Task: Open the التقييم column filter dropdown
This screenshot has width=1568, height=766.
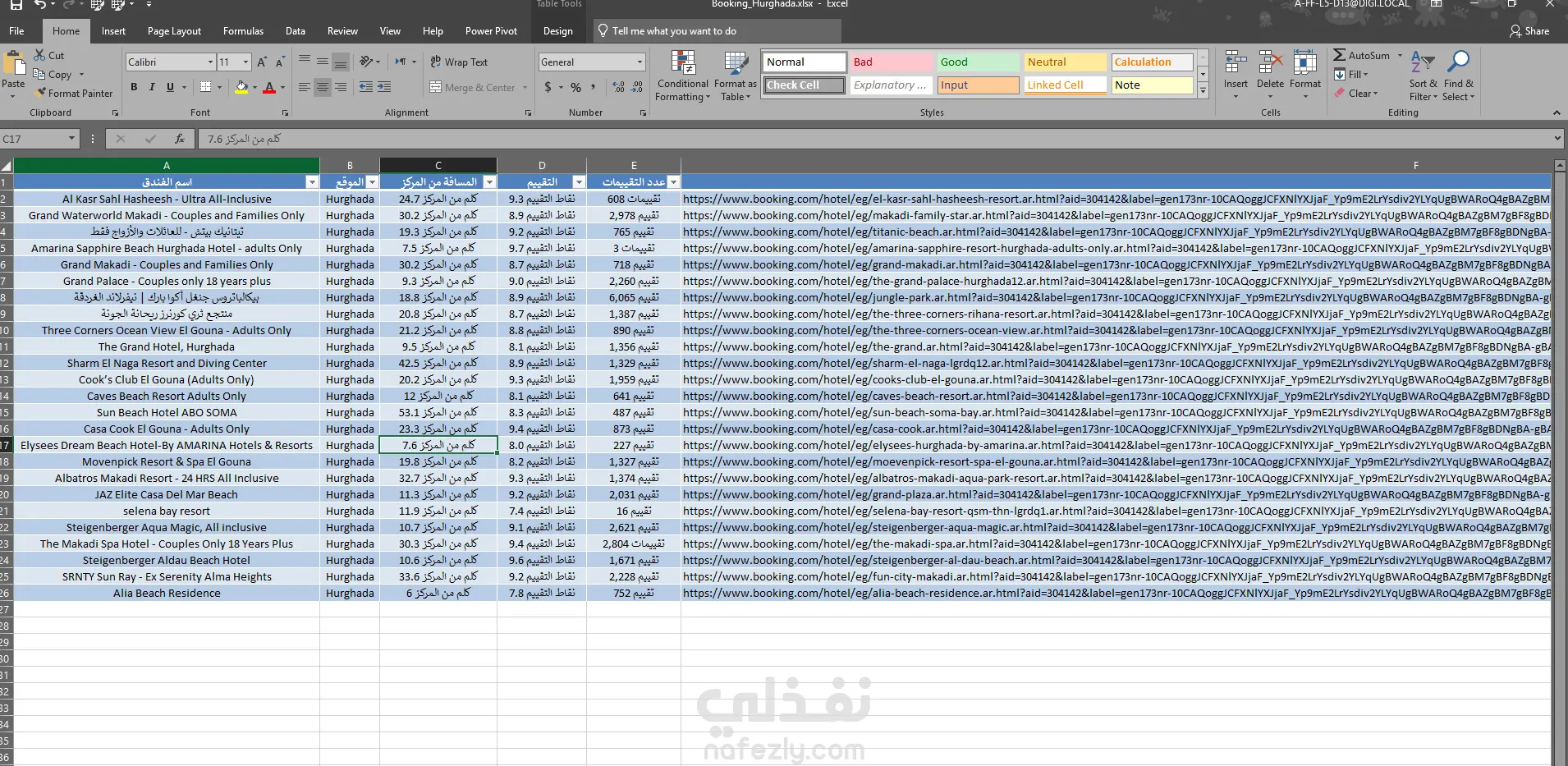Action: pos(579,182)
